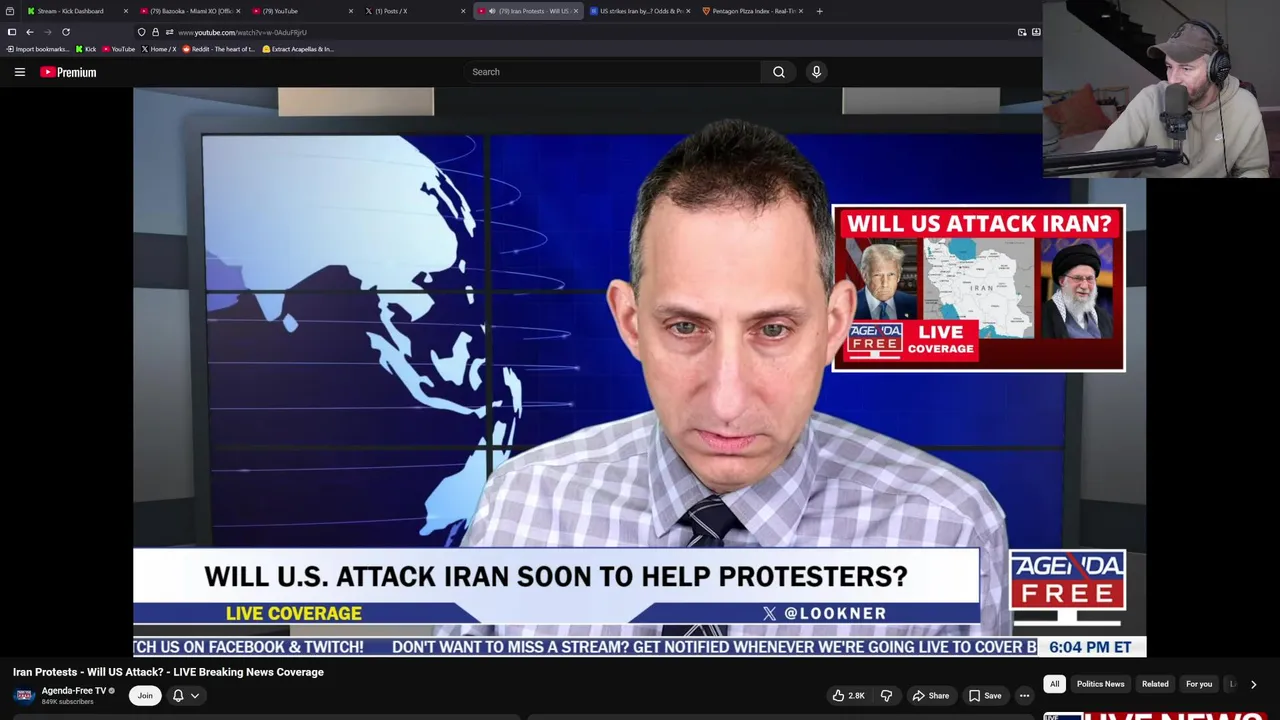This screenshot has height=720, width=1280.
Task: Open Import bookmarks bookmark item
Action: (38, 49)
